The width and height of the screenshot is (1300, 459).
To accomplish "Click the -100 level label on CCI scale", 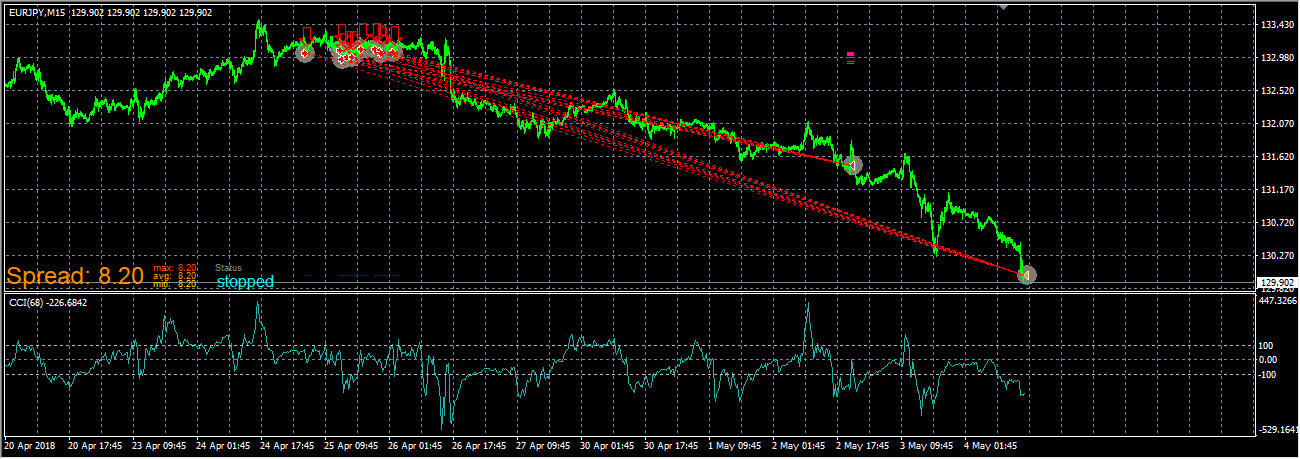I will coord(1268,374).
